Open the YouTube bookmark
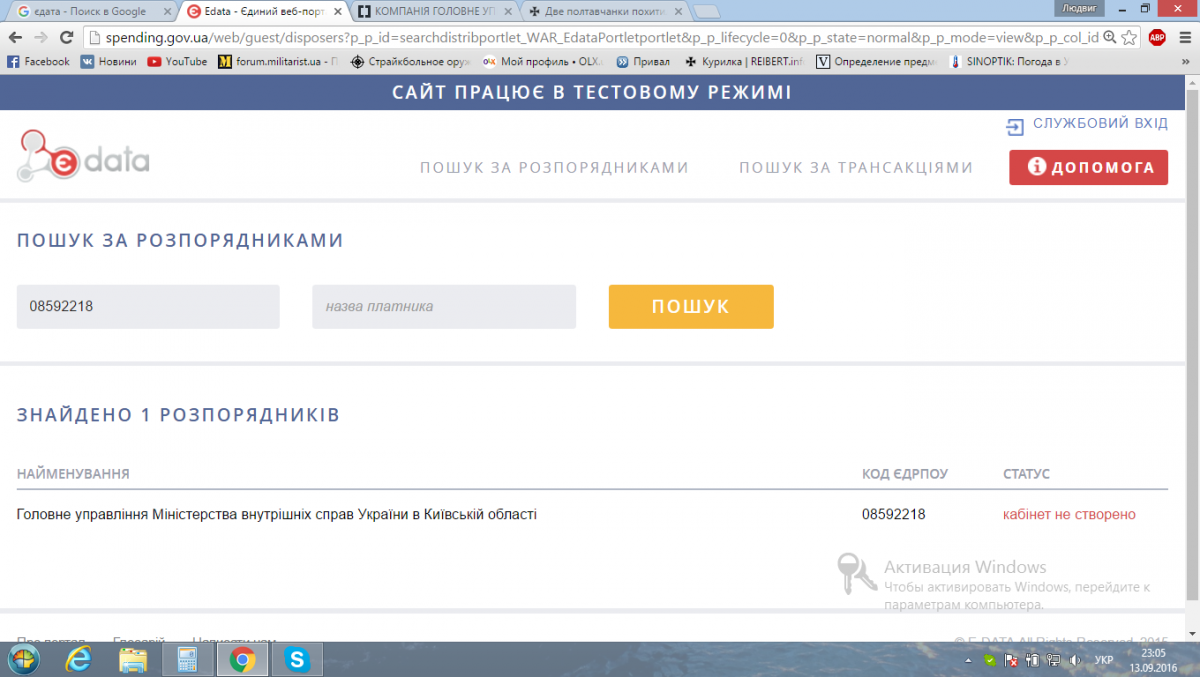This screenshot has width=1200, height=677. [177, 61]
